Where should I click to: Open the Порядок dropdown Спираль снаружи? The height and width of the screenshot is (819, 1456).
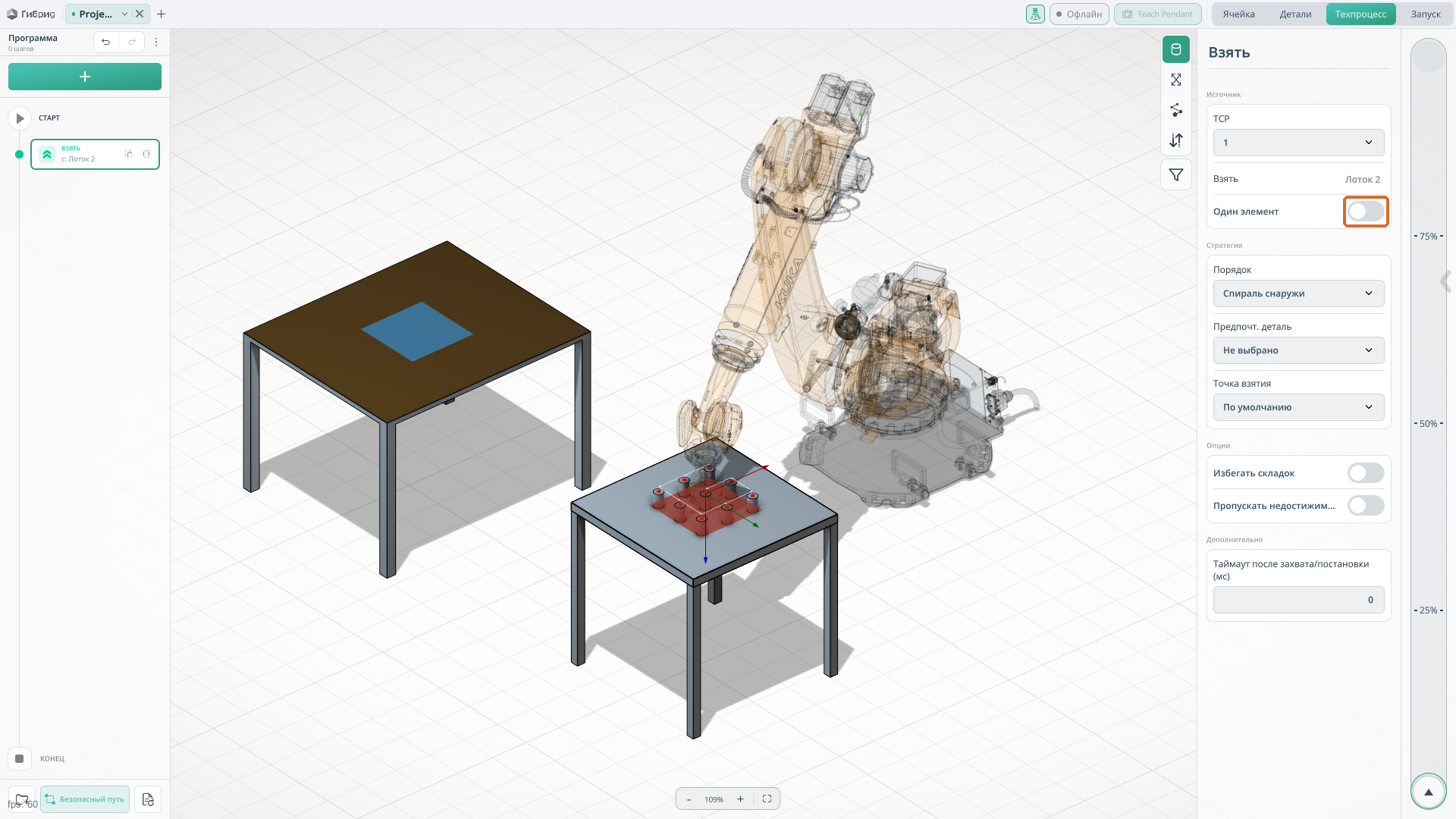pos(1298,293)
